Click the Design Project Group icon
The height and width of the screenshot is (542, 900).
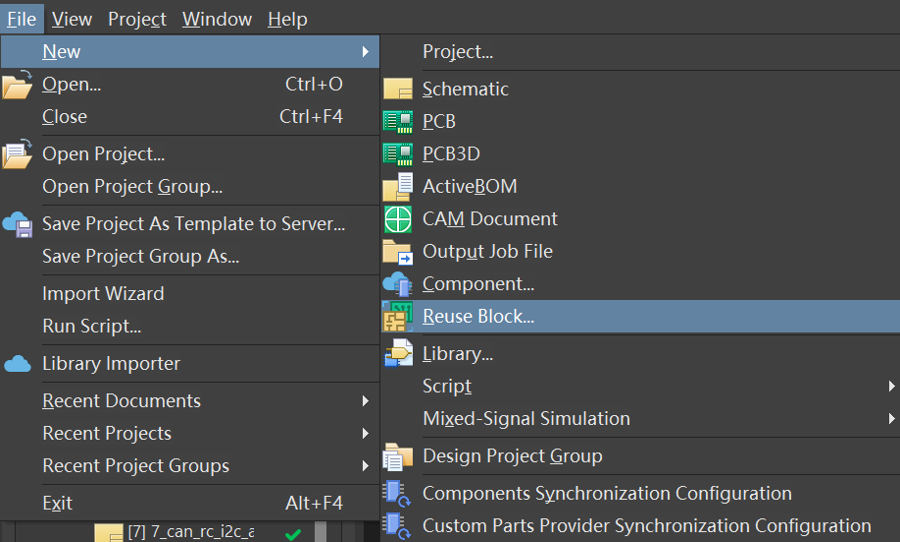(398, 456)
